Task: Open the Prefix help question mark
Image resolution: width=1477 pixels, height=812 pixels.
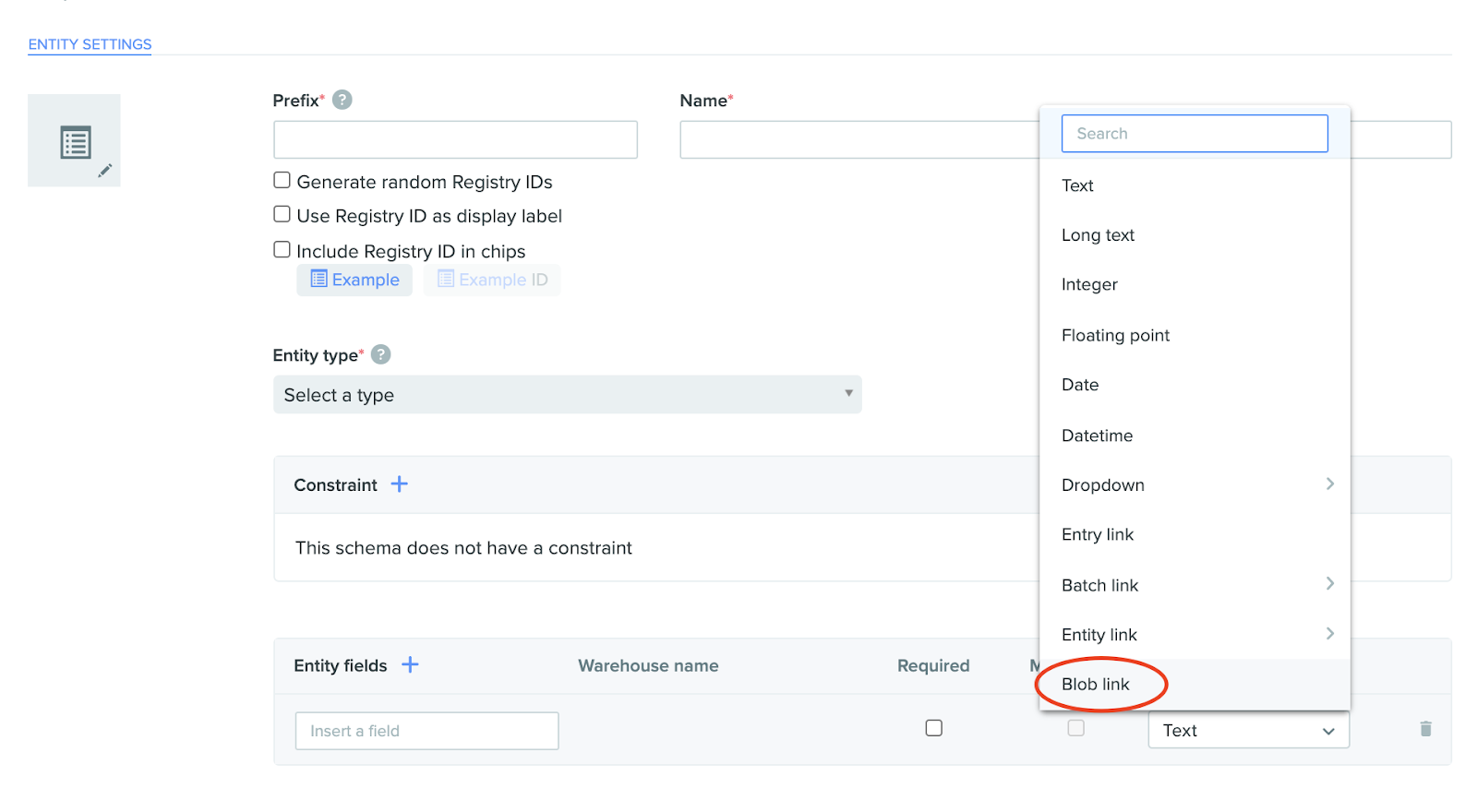Action: click(342, 100)
